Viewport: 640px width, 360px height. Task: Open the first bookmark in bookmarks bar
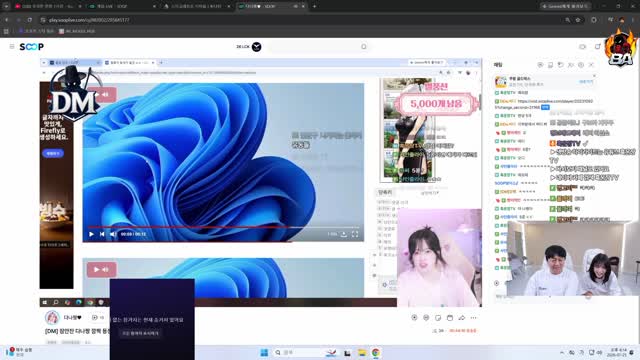(36, 31)
